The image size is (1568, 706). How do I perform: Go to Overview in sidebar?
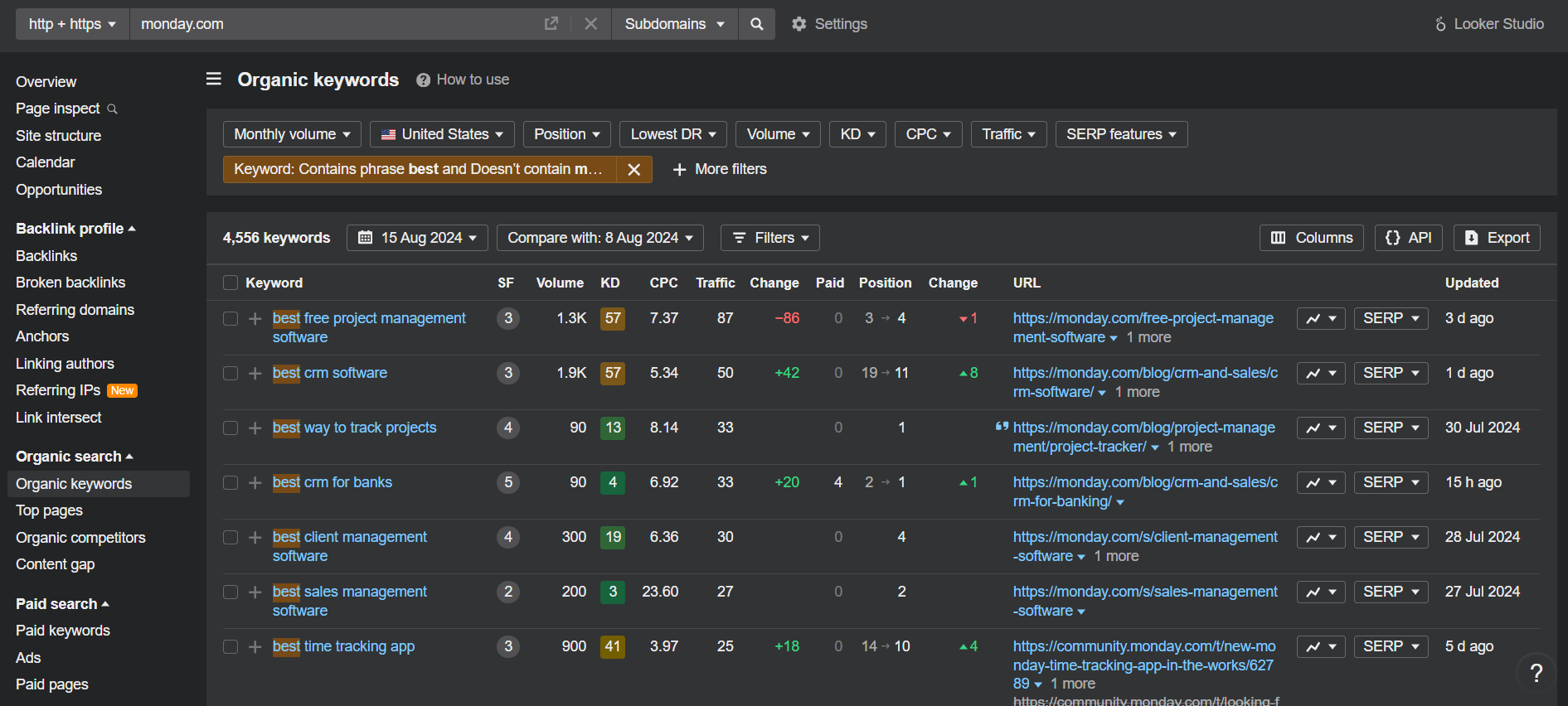[46, 82]
